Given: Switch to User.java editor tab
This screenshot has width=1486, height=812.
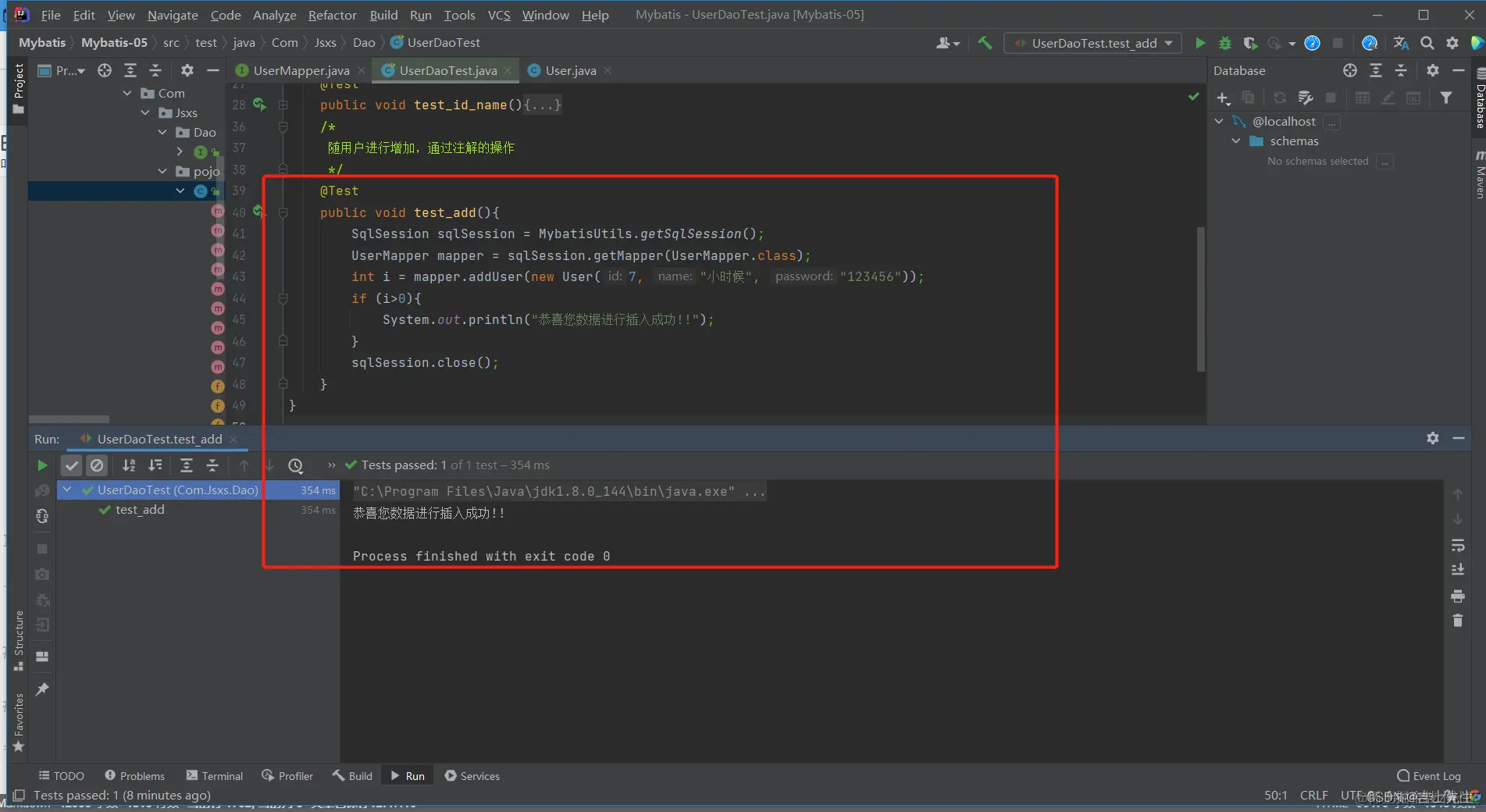Looking at the screenshot, I should point(571,70).
